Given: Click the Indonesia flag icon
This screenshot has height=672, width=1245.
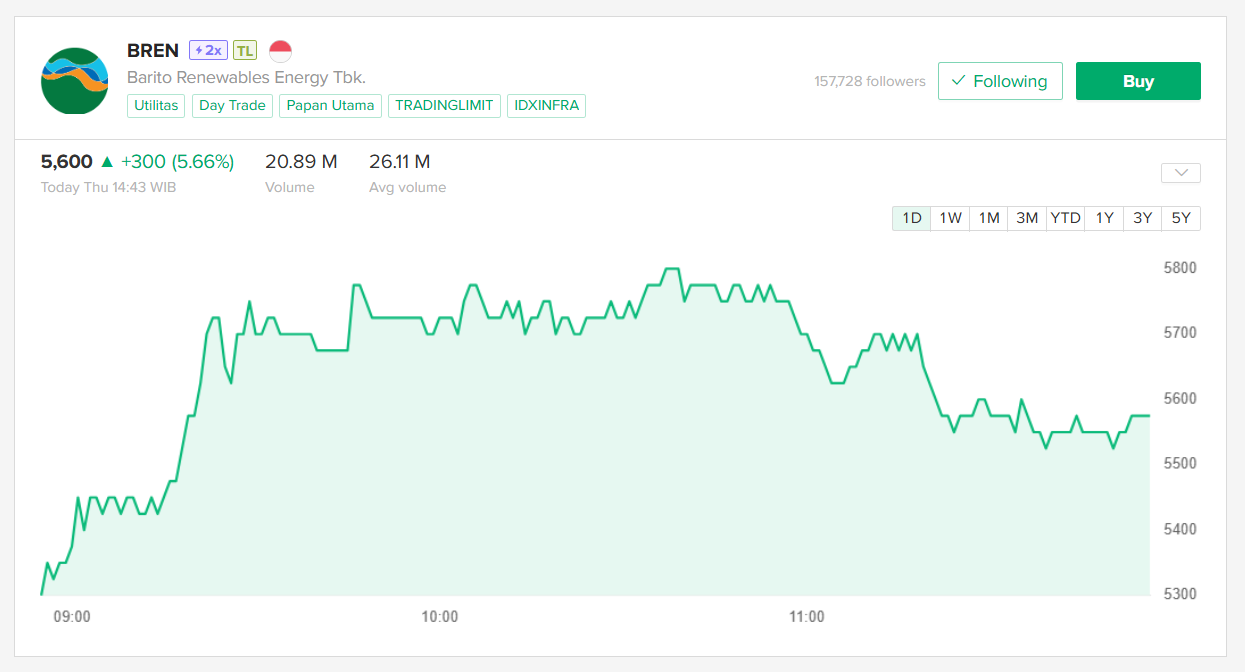Looking at the screenshot, I should click(281, 50).
